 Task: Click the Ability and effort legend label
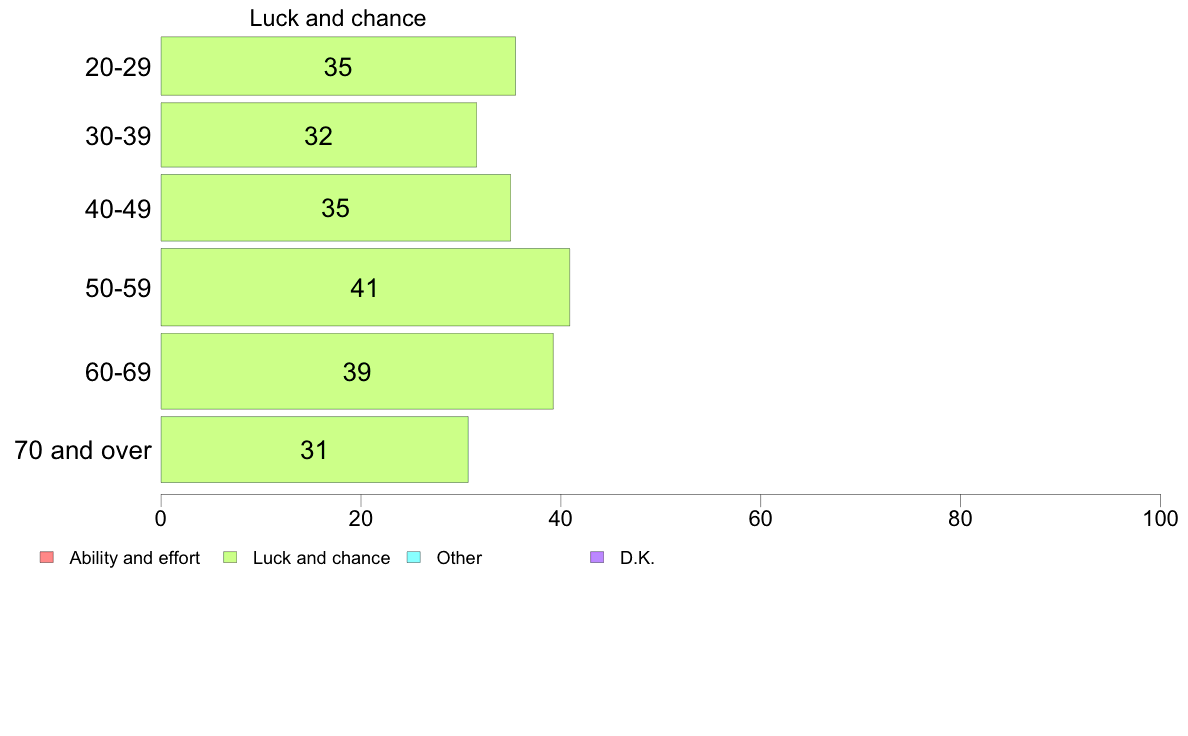point(135,558)
